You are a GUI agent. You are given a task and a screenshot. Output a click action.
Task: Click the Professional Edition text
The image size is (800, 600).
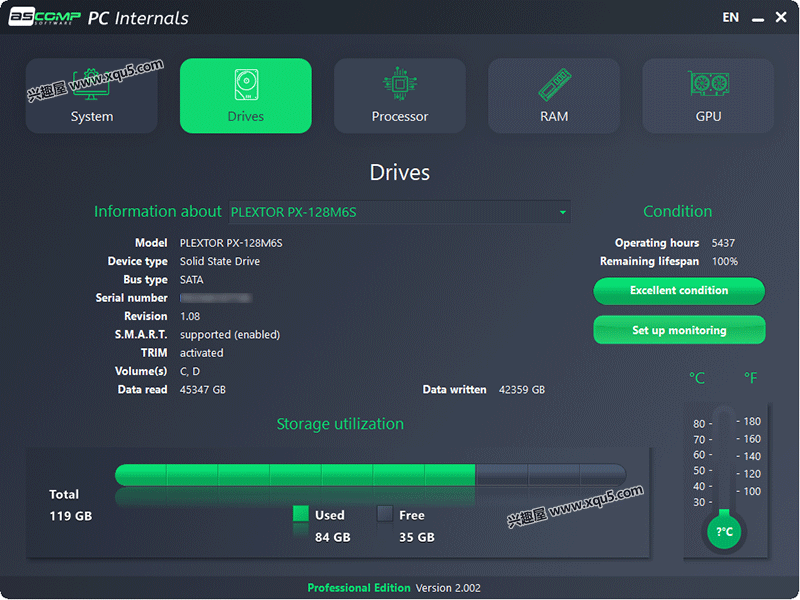tap(359, 588)
